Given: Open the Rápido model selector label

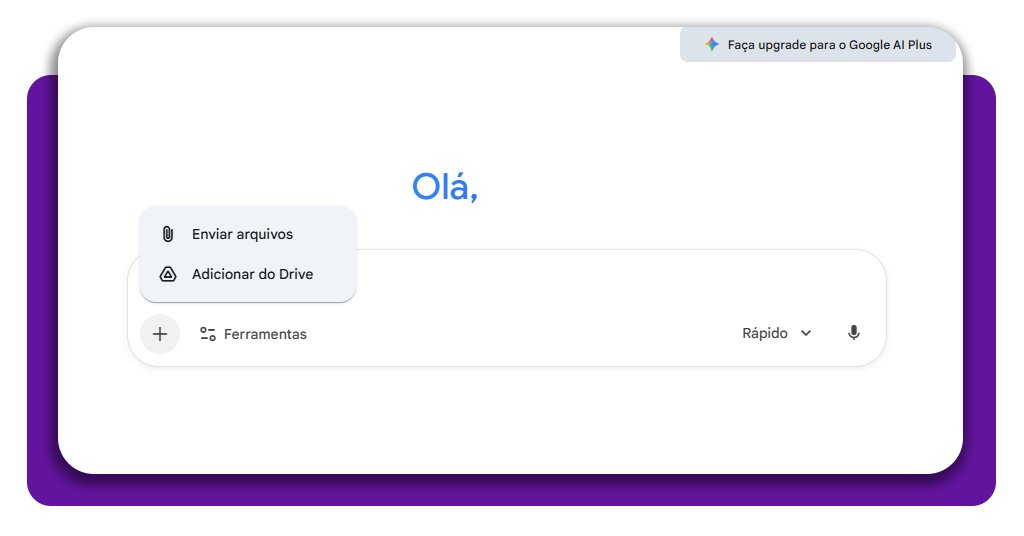Looking at the screenshot, I should 764,334.
